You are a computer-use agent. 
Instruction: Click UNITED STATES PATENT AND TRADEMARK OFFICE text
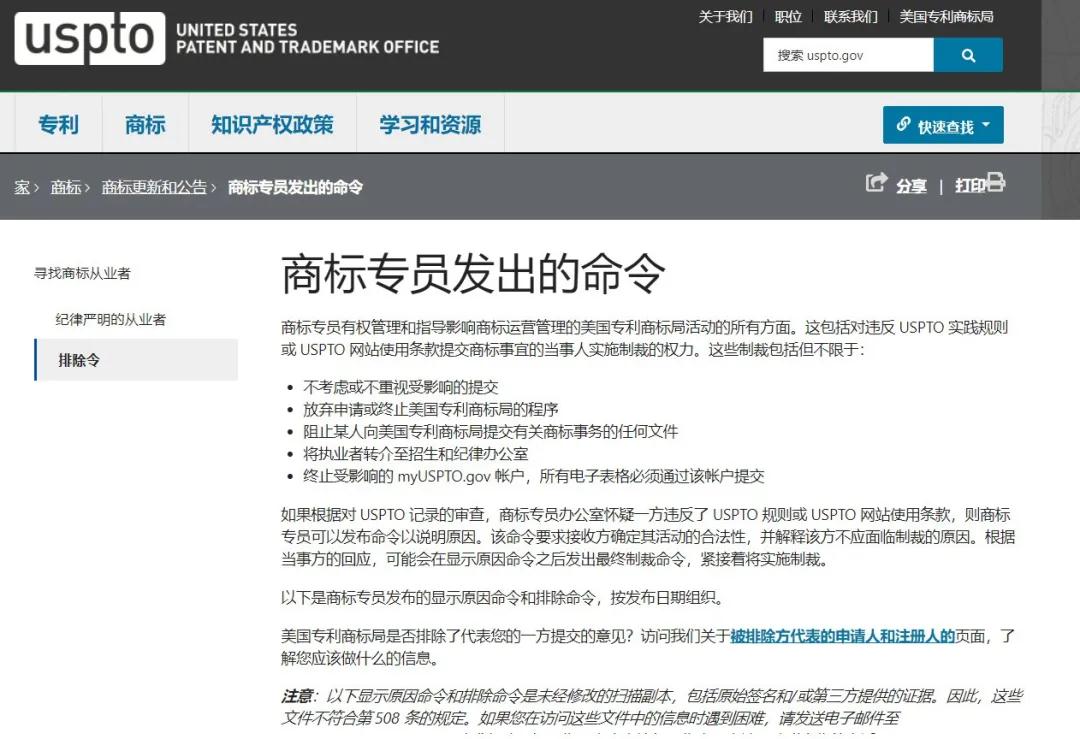coord(307,39)
